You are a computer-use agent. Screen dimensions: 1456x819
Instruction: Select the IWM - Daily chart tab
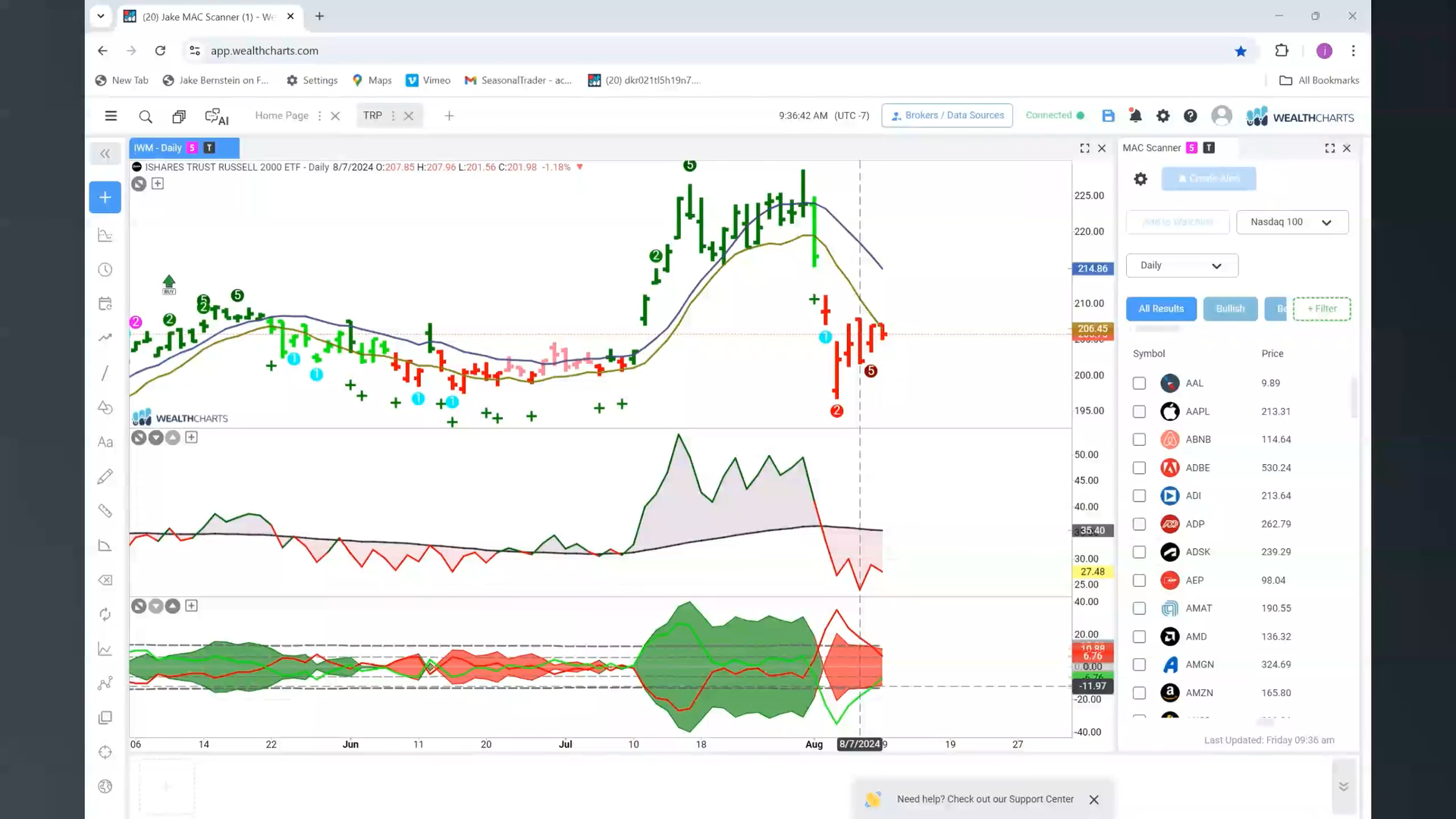[x=184, y=148]
